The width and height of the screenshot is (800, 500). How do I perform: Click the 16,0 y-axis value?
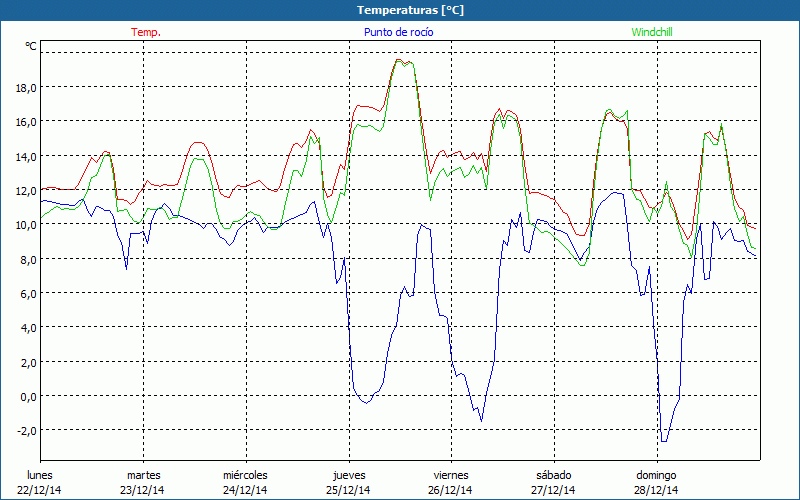click(x=25, y=121)
